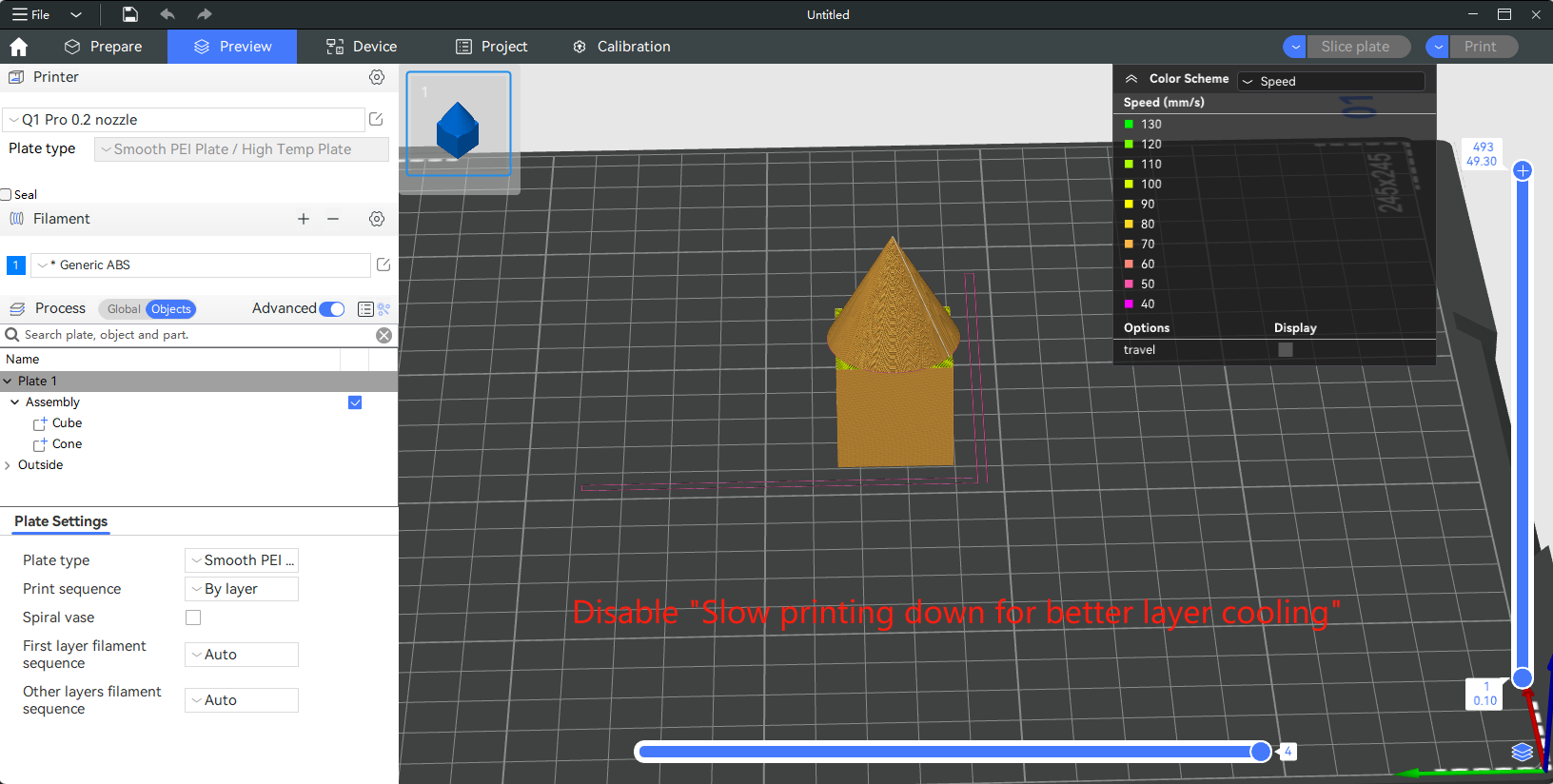Enable the Spiral vase checkbox
This screenshot has height=784, width=1553.
193,617
